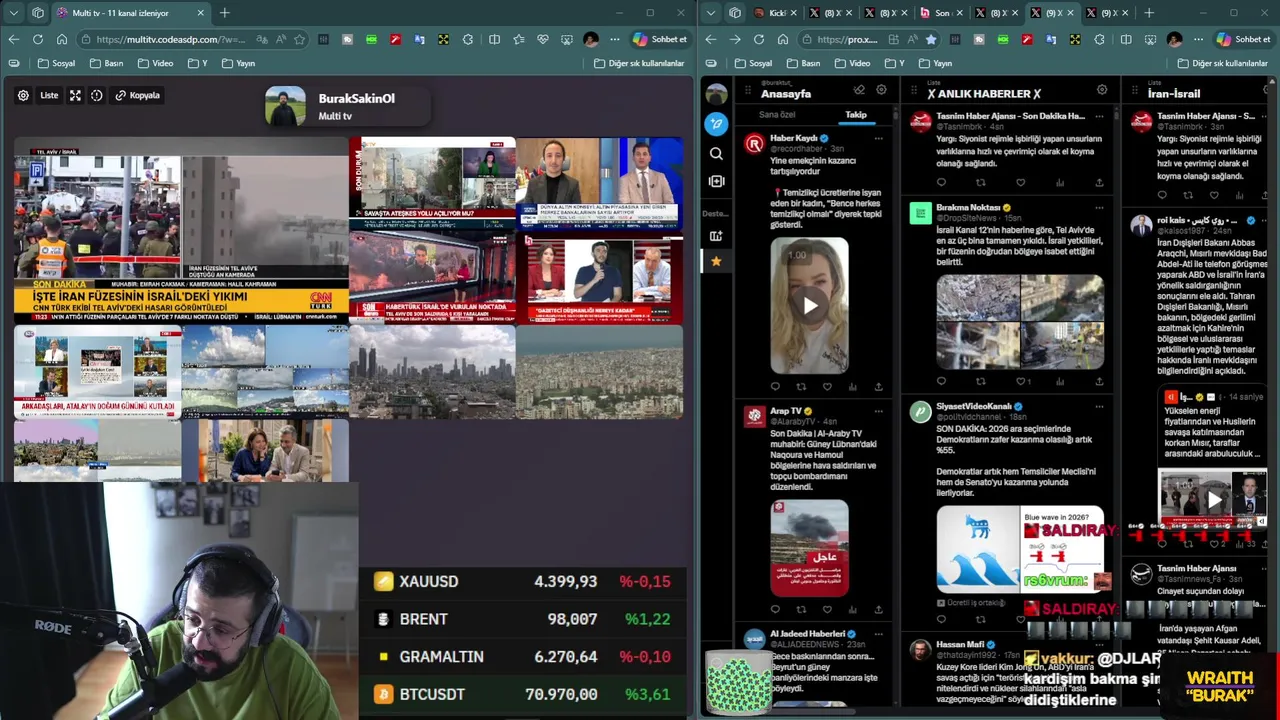Screen dimensions: 1280x720
Task: Open split screen icon in left window
Action: (x=494, y=39)
